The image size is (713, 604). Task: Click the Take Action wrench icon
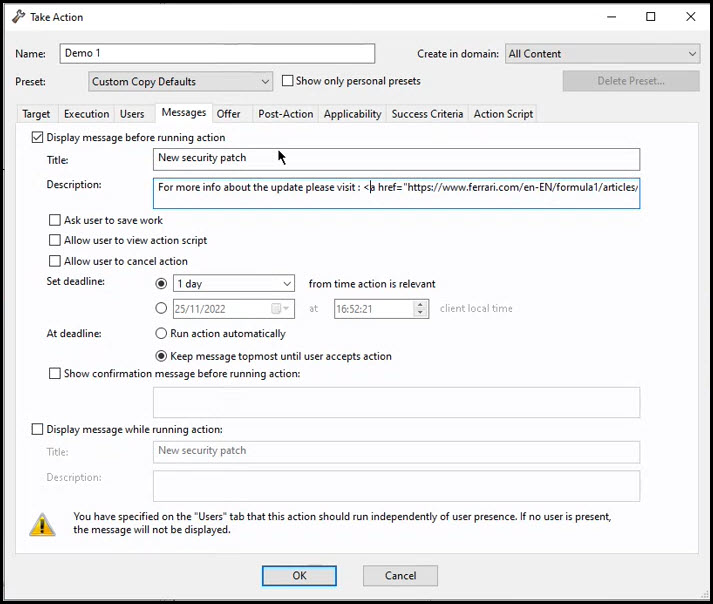[x=18, y=17]
